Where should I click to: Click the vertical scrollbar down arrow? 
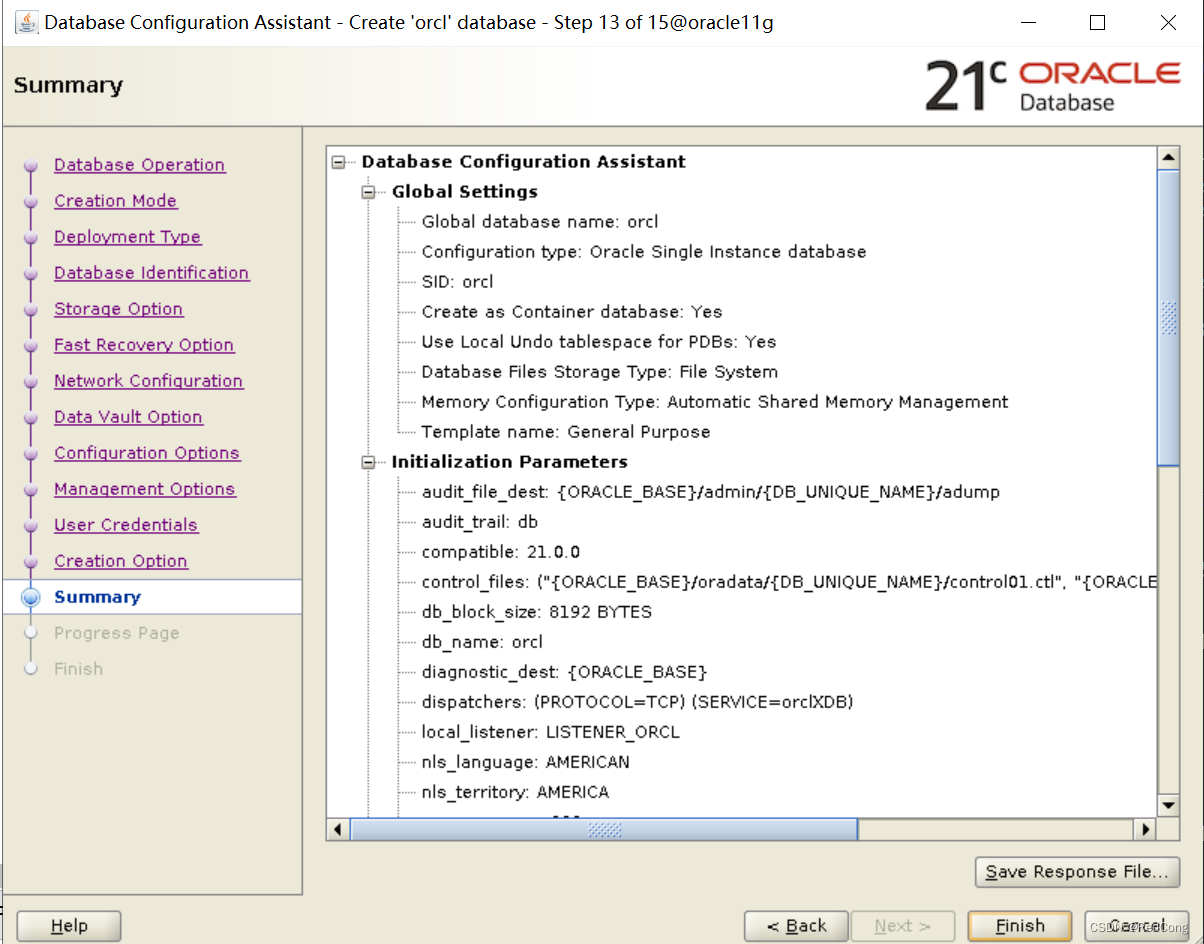pyautogui.click(x=1168, y=805)
